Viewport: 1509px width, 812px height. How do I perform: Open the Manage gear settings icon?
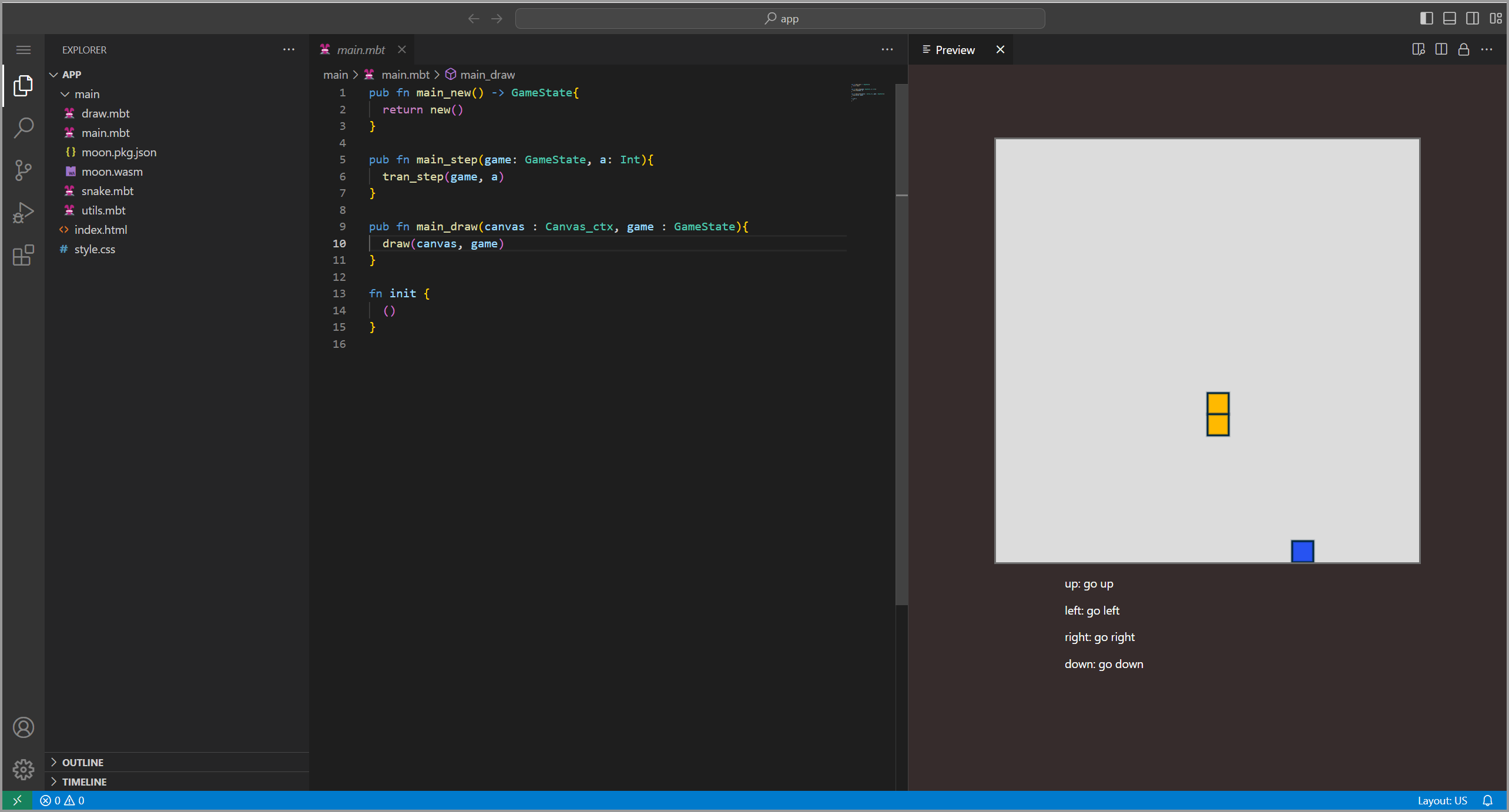pos(24,769)
